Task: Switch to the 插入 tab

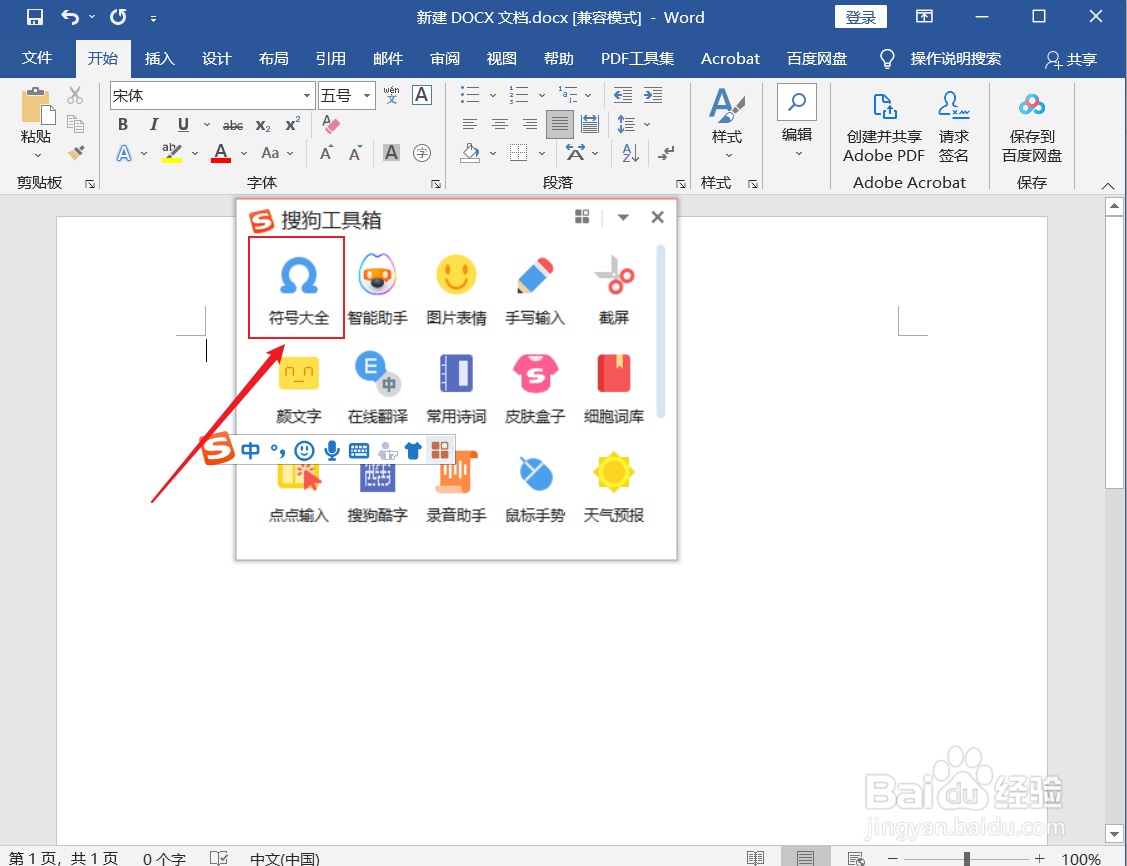Action: (x=160, y=59)
